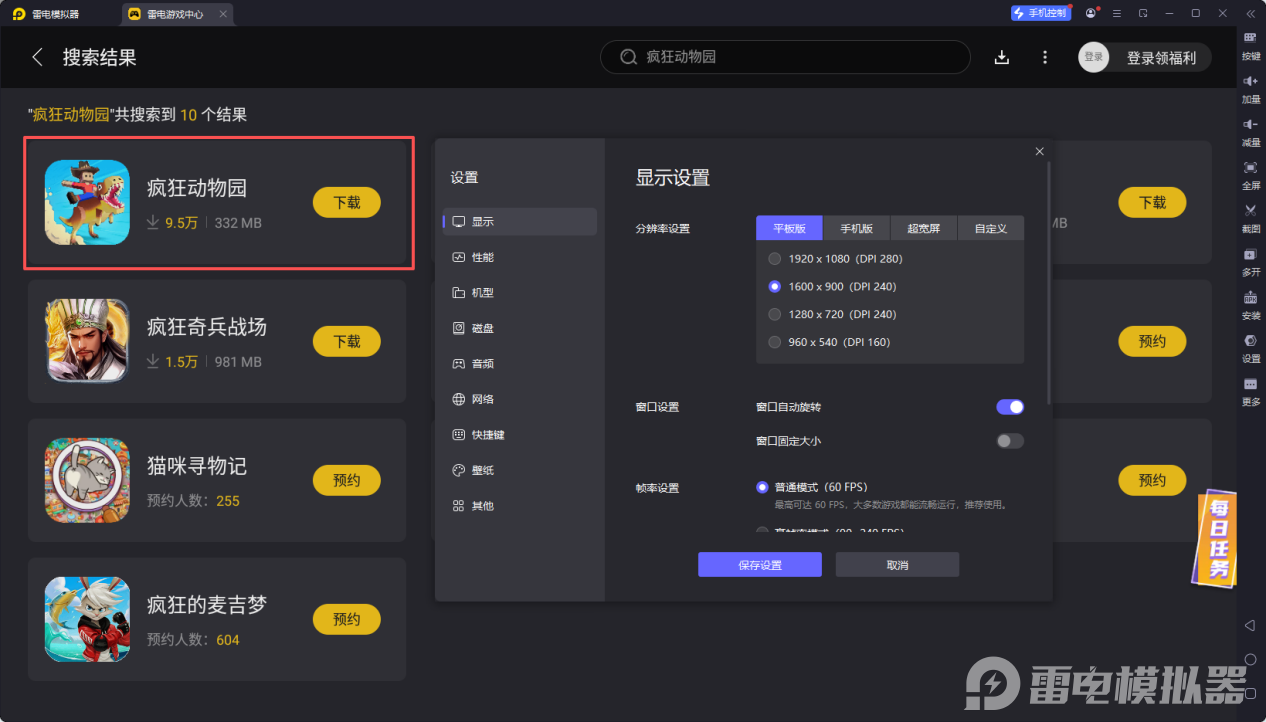Close the 雷电游戏中心 tab
The image size is (1266, 722).
coord(222,14)
